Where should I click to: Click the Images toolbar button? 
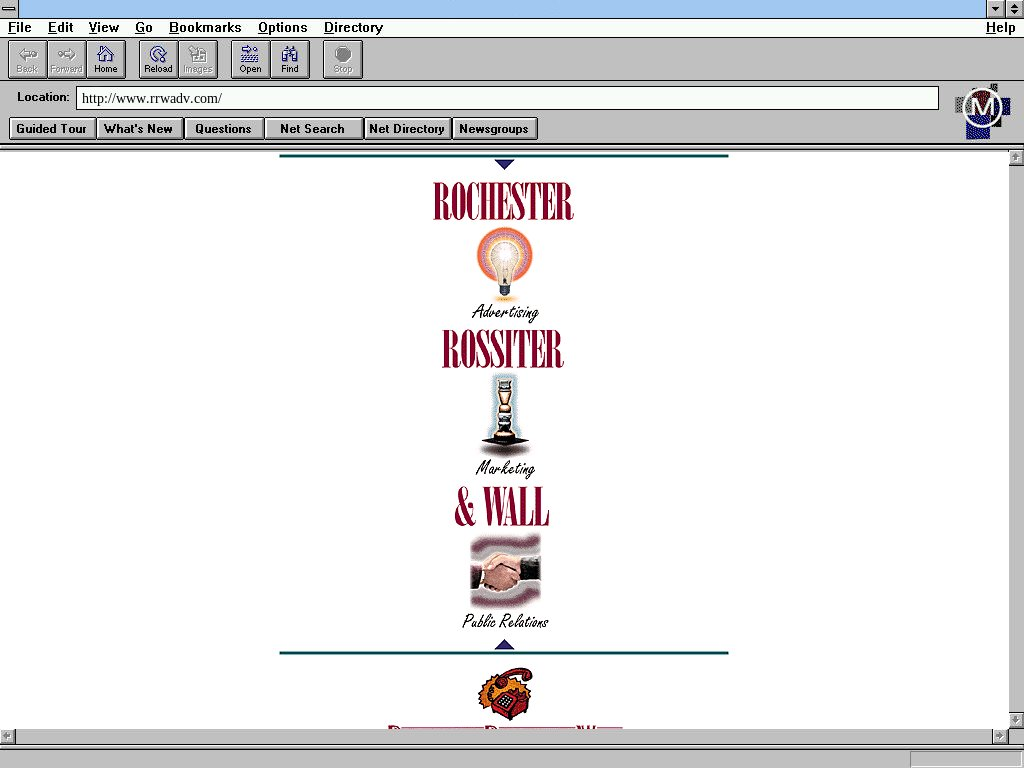point(197,59)
